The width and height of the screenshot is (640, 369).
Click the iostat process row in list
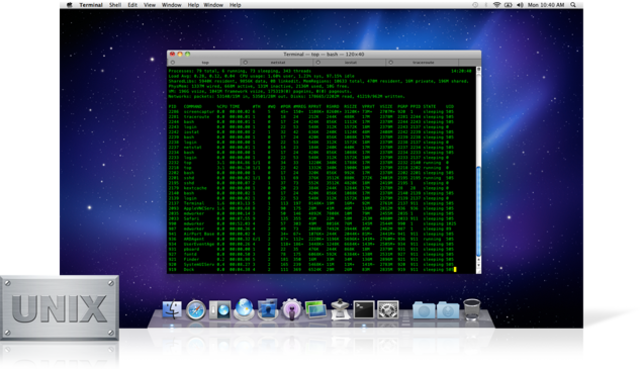pos(311,132)
